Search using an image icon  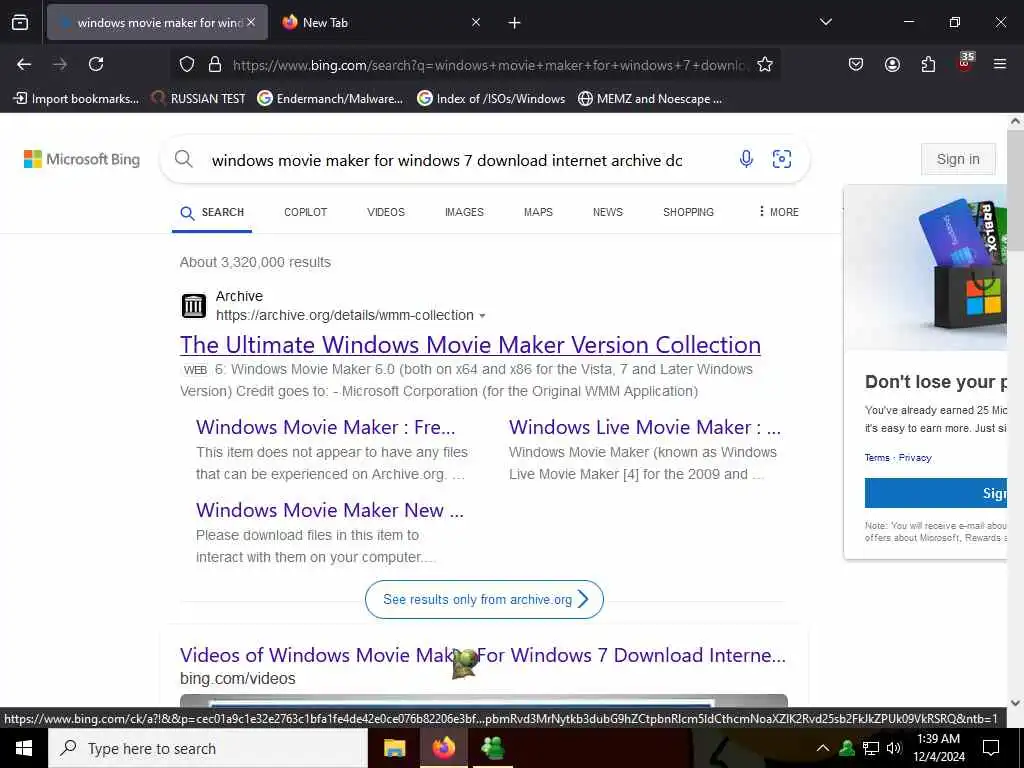[782, 159]
